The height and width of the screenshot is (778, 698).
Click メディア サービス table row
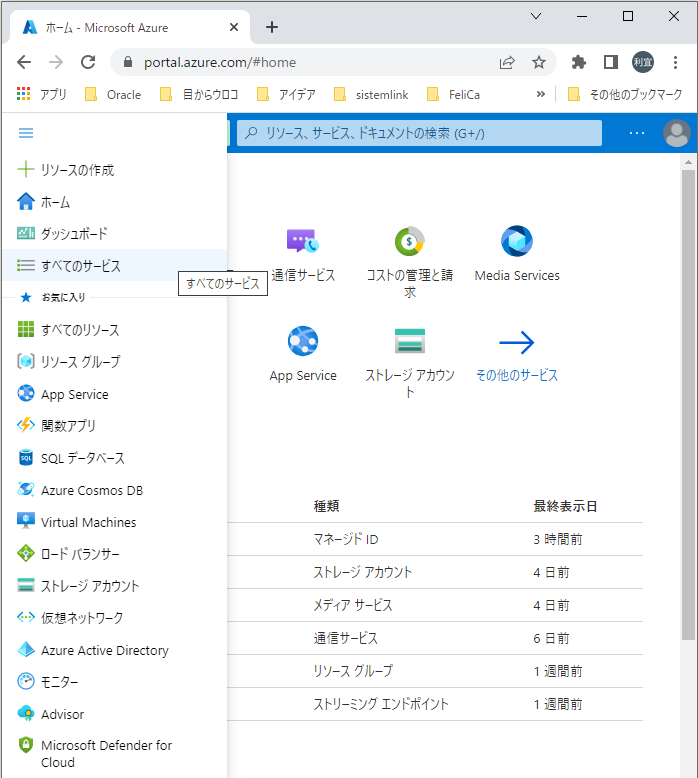435,605
